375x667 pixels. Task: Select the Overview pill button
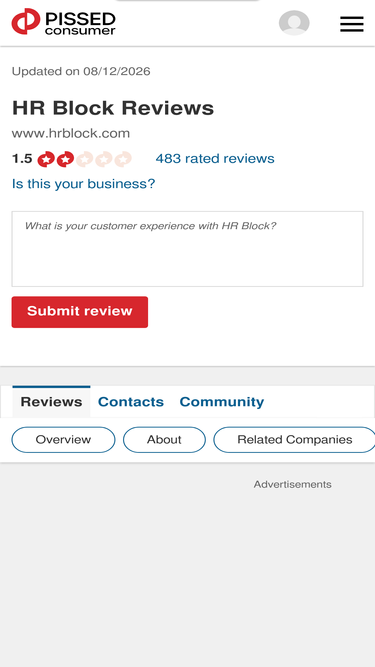click(x=63, y=439)
